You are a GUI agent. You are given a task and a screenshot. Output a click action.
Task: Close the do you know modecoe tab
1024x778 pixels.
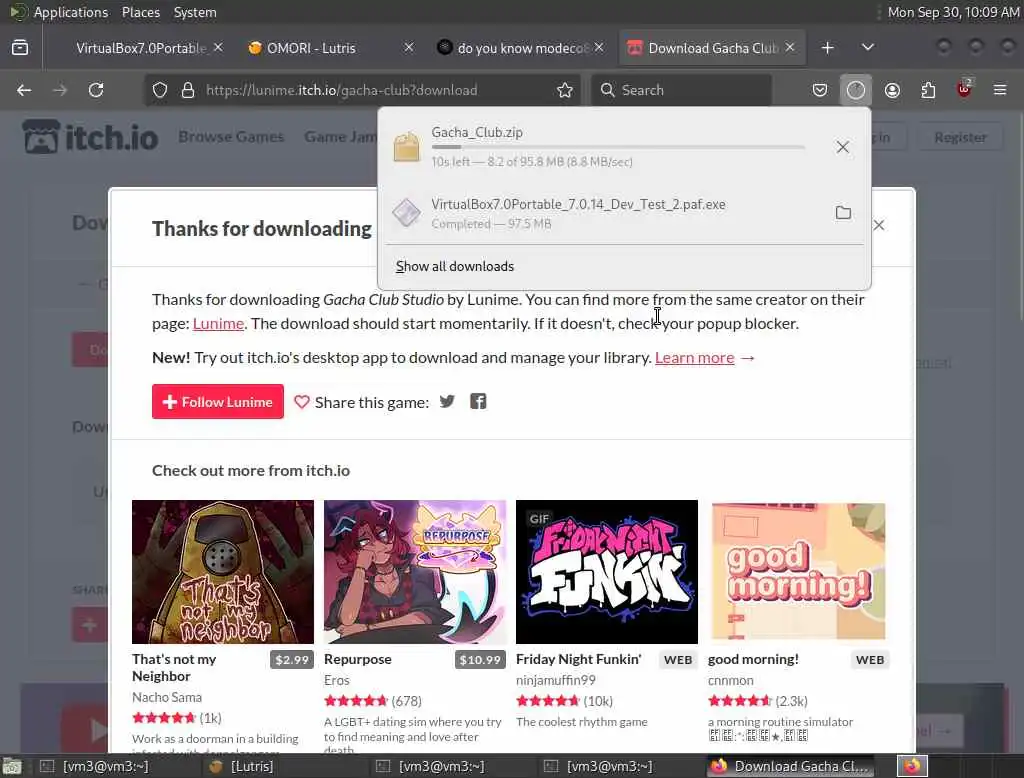click(599, 47)
